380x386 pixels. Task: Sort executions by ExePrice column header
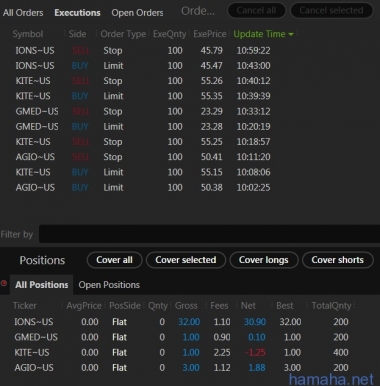pos(209,34)
